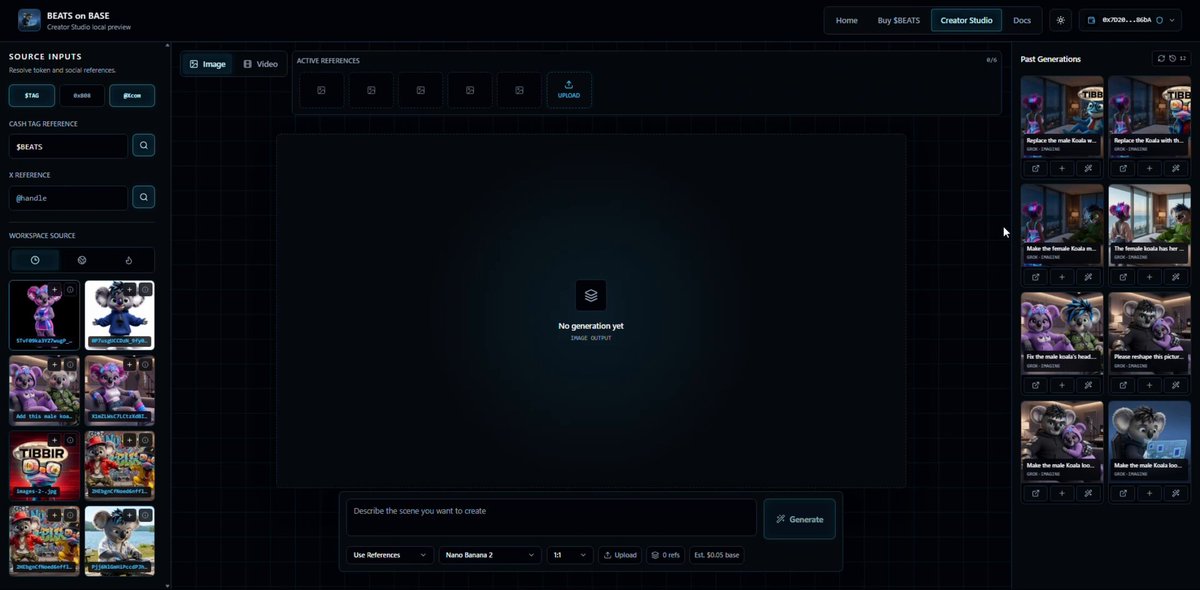Select the 0x808 source input toggle

tap(82, 96)
